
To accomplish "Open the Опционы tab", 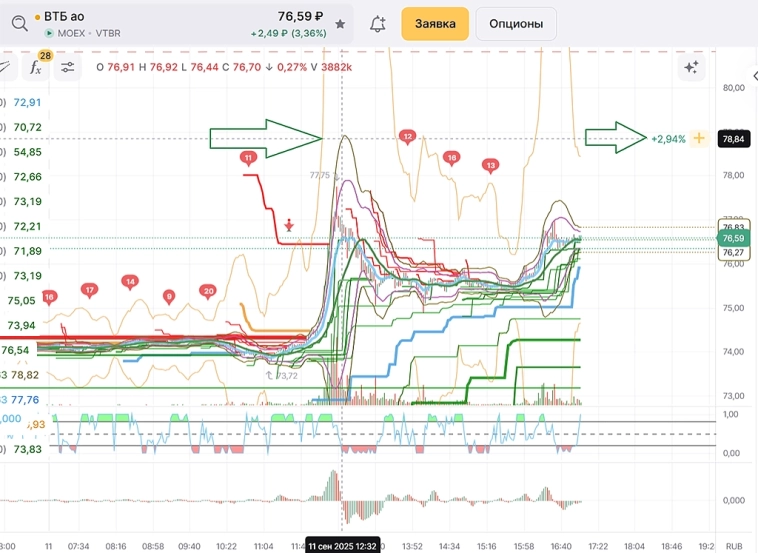I will pyautogui.click(x=516, y=24).
